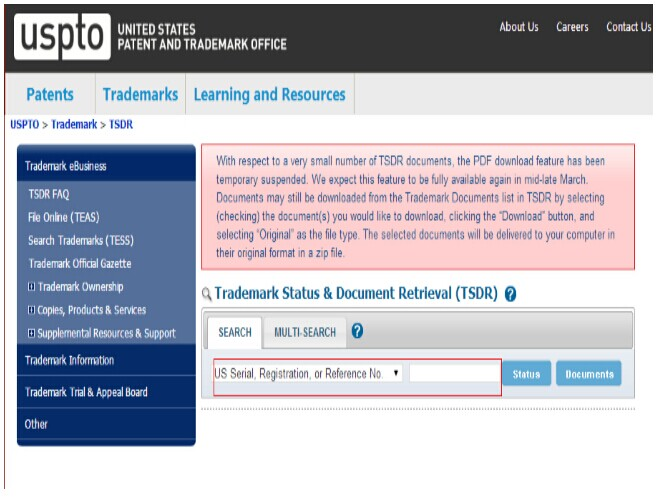Click United States Patent and Trademark Office text

(x=202, y=37)
